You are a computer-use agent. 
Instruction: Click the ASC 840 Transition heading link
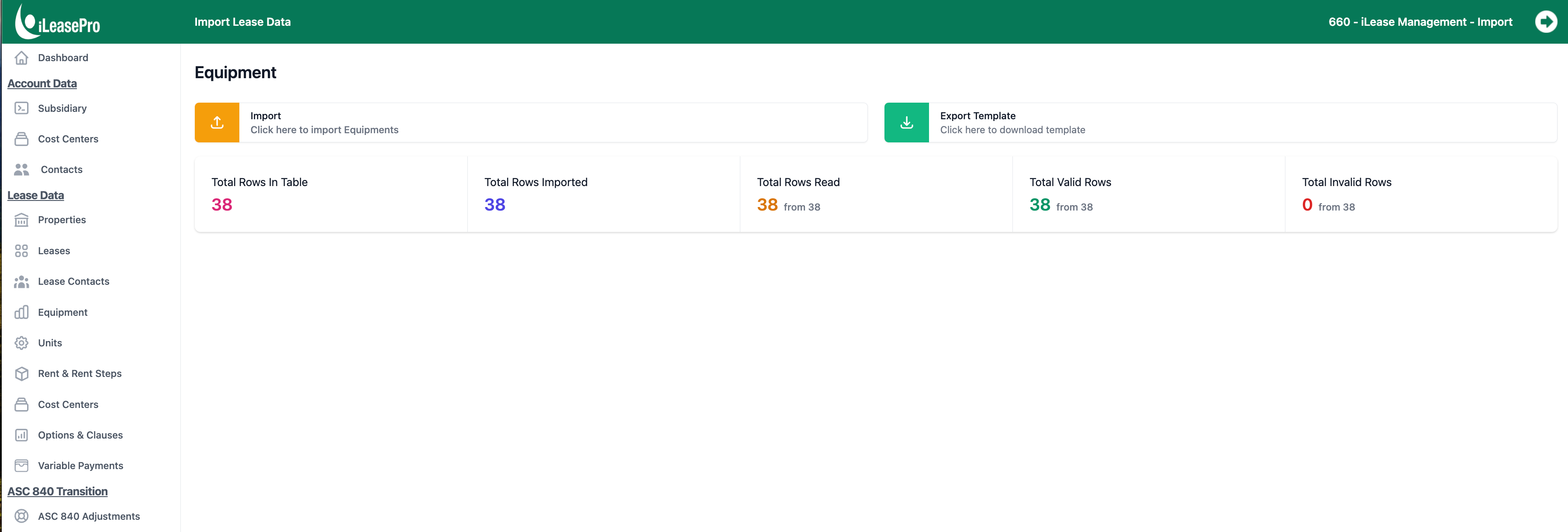coord(57,491)
